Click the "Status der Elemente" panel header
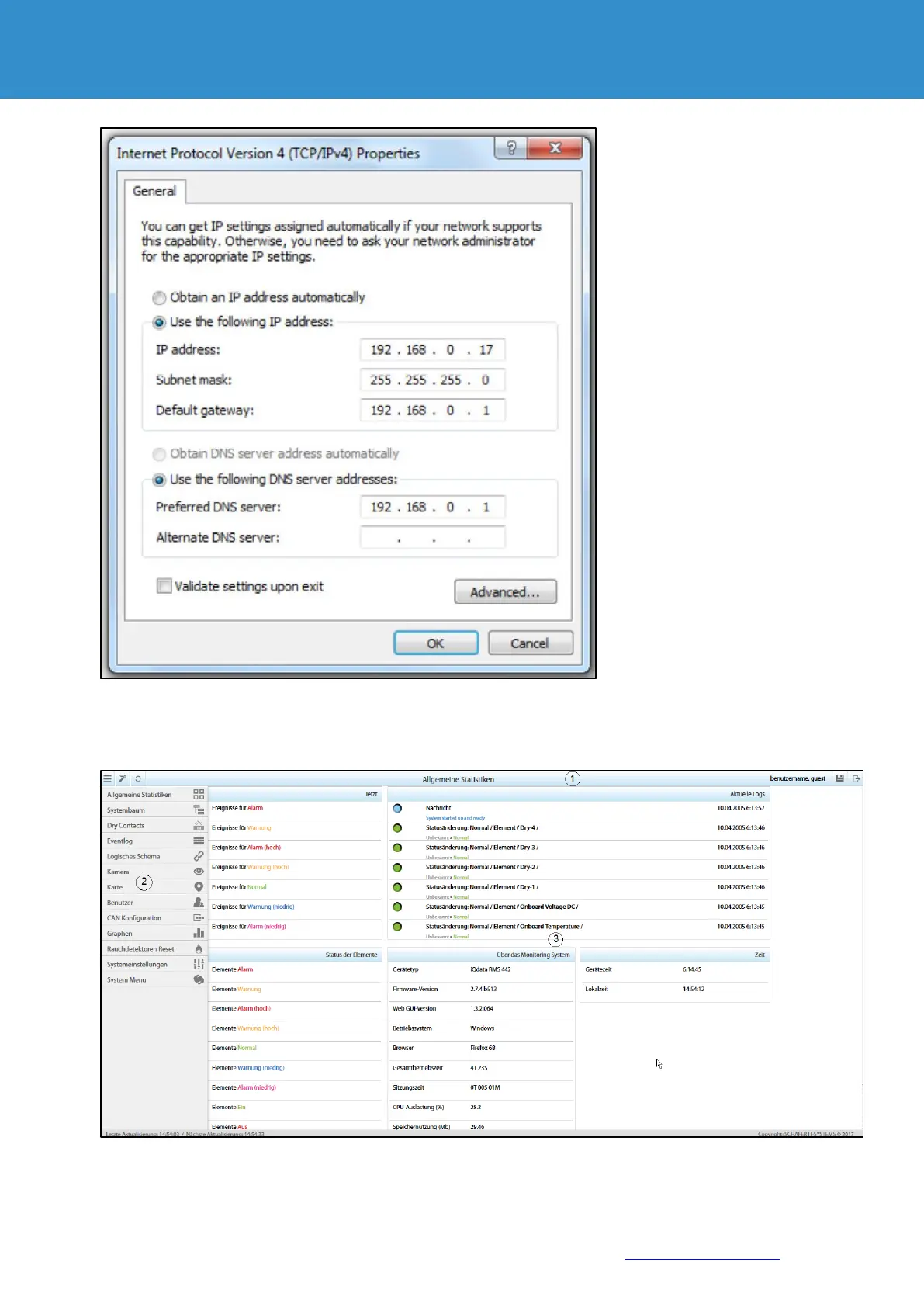Image resolution: width=924 pixels, height=1307 pixels. pyautogui.click(x=296, y=955)
